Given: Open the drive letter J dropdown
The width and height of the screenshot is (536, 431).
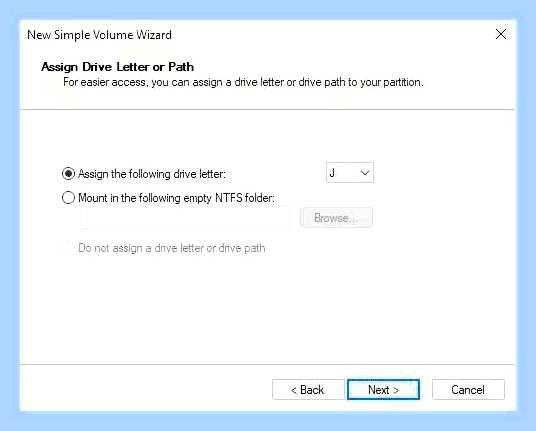Looking at the screenshot, I should click(x=350, y=173).
